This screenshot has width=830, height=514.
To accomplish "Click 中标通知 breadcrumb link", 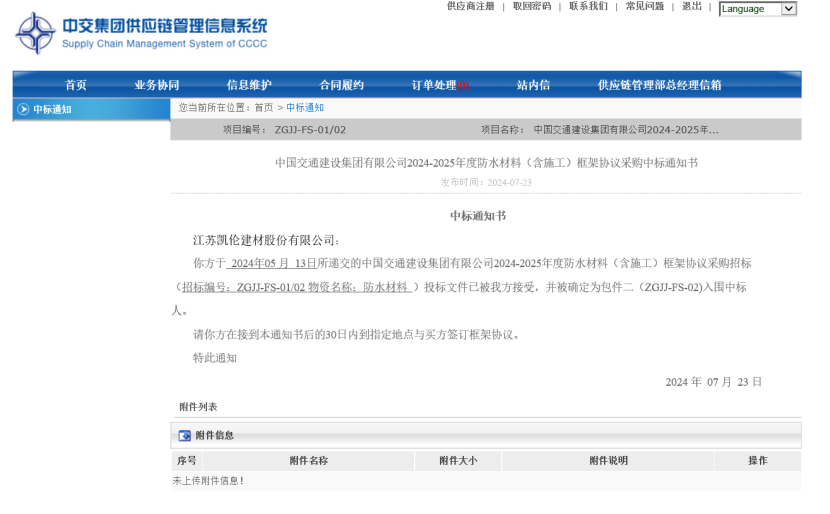I will tap(305, 107).
